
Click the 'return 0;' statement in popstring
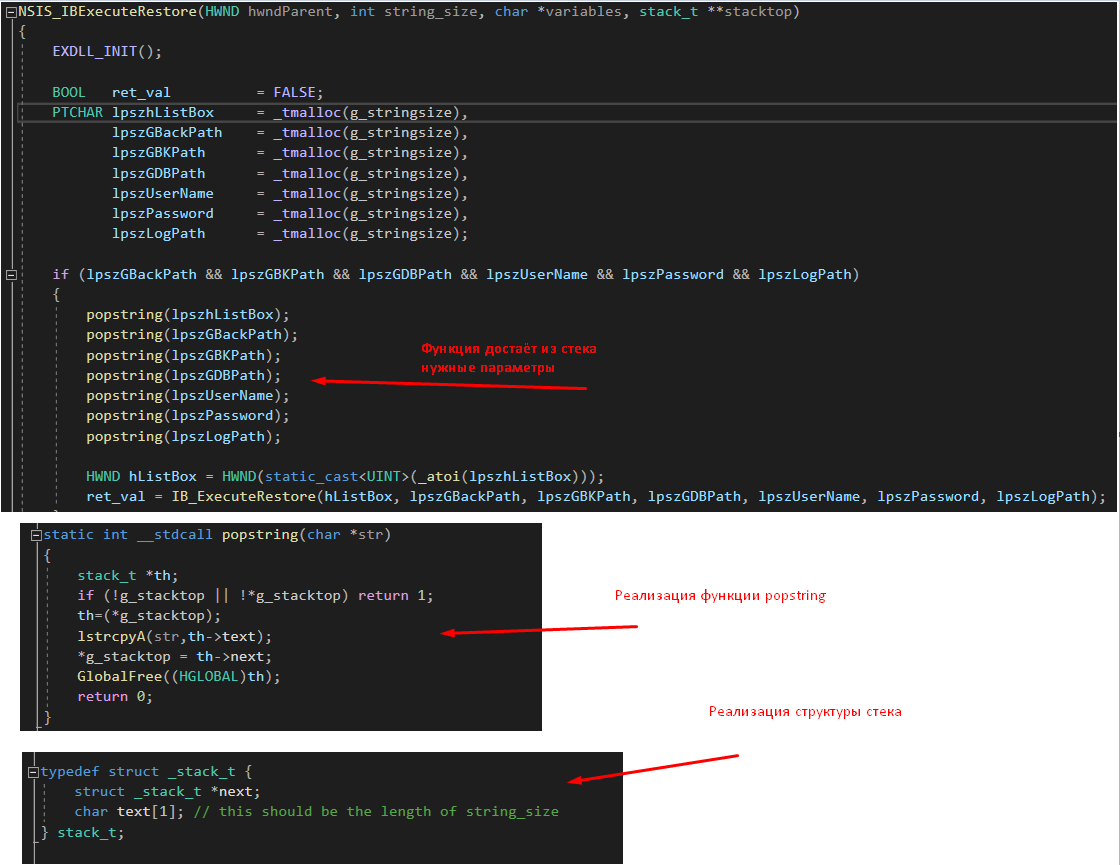[x=114, y=697]
